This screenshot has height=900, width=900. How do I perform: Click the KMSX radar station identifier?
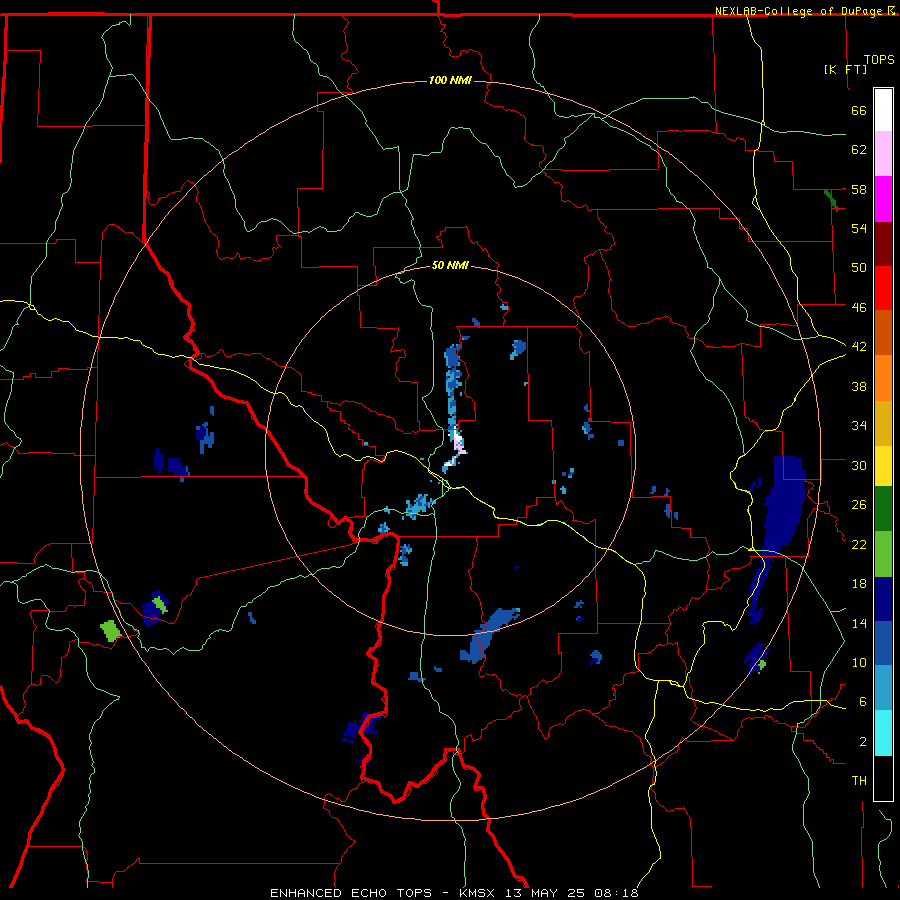point(476,893)
